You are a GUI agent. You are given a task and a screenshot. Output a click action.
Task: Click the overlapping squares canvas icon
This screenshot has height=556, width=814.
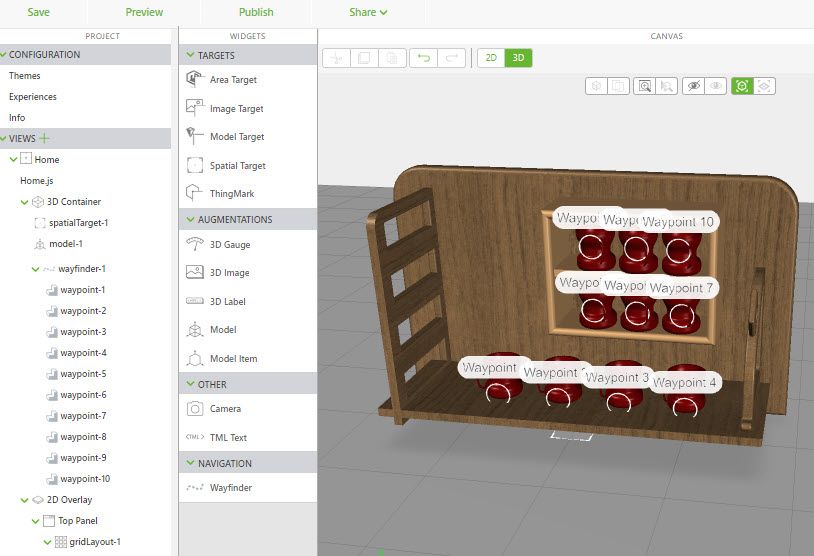(x=618, y=86)
